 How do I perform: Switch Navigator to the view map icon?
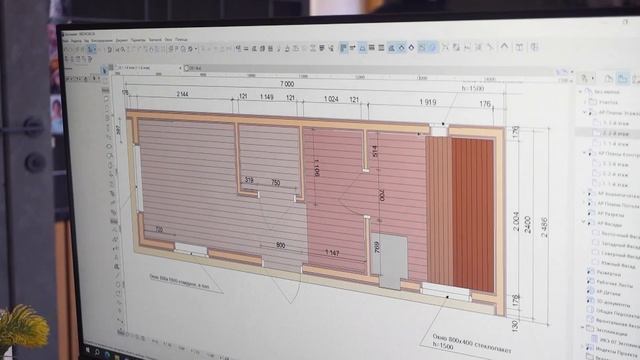[x=609, y=78]
